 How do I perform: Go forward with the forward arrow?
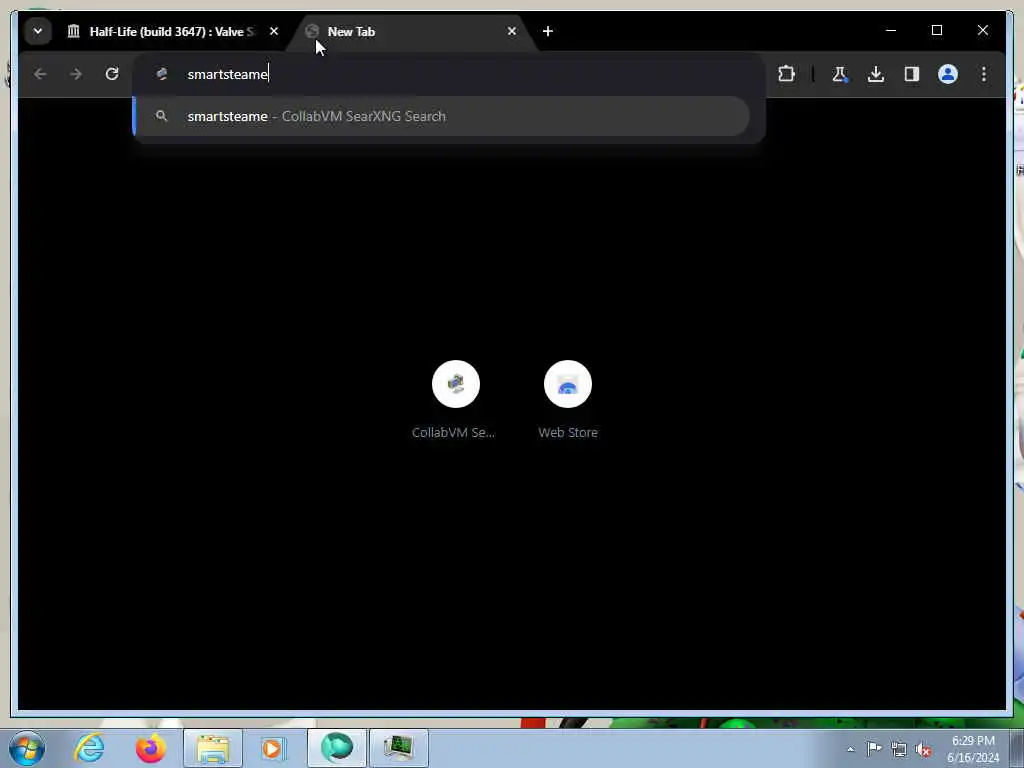tap(76, 74)
